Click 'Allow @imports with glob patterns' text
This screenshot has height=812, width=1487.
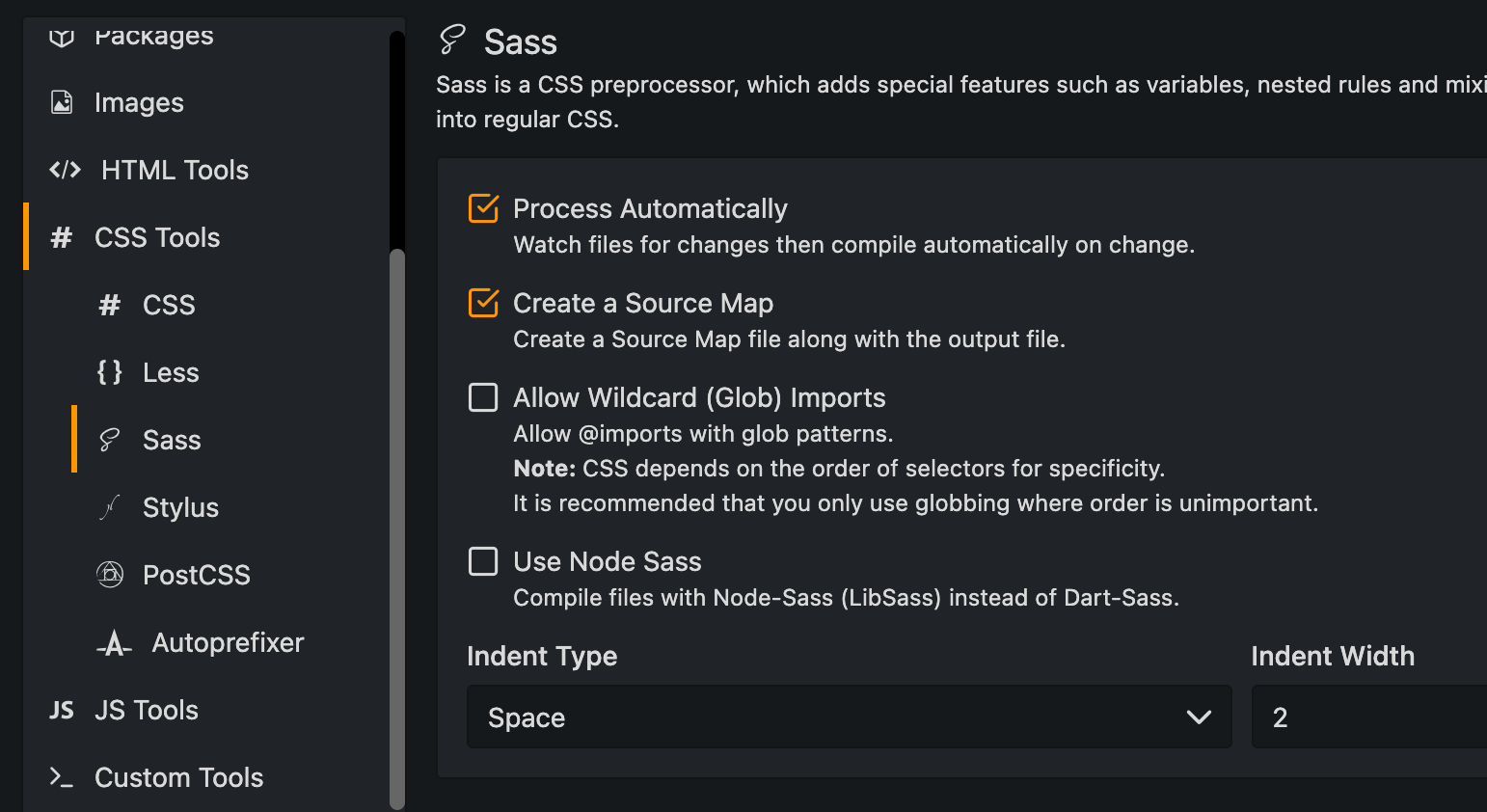[703, 434]
